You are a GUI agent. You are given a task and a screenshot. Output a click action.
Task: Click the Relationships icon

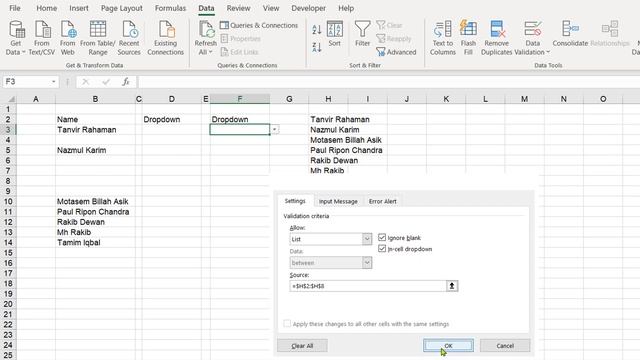click(610, 30)
